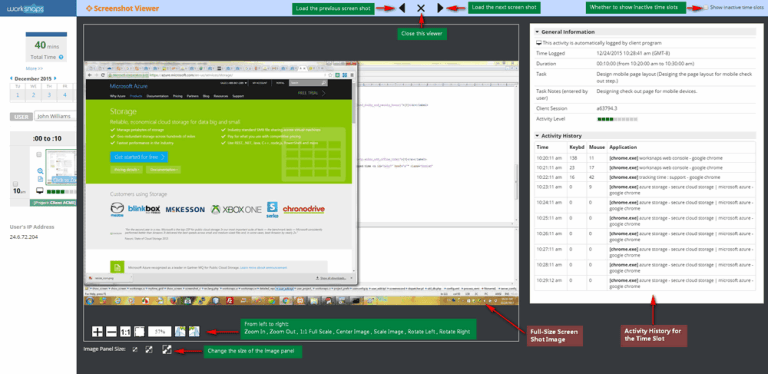This screenshot has width=768, height=374.
Task: Collapse the General Information section
Action: pos(538,32)
